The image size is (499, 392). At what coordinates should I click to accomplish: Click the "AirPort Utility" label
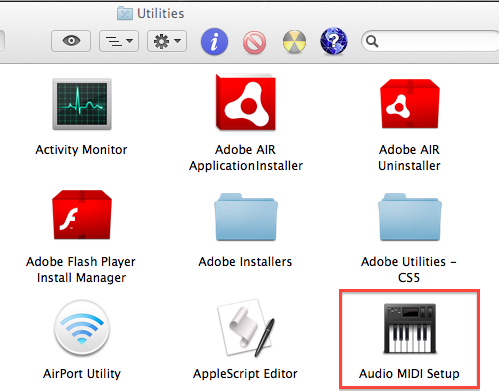82,374
